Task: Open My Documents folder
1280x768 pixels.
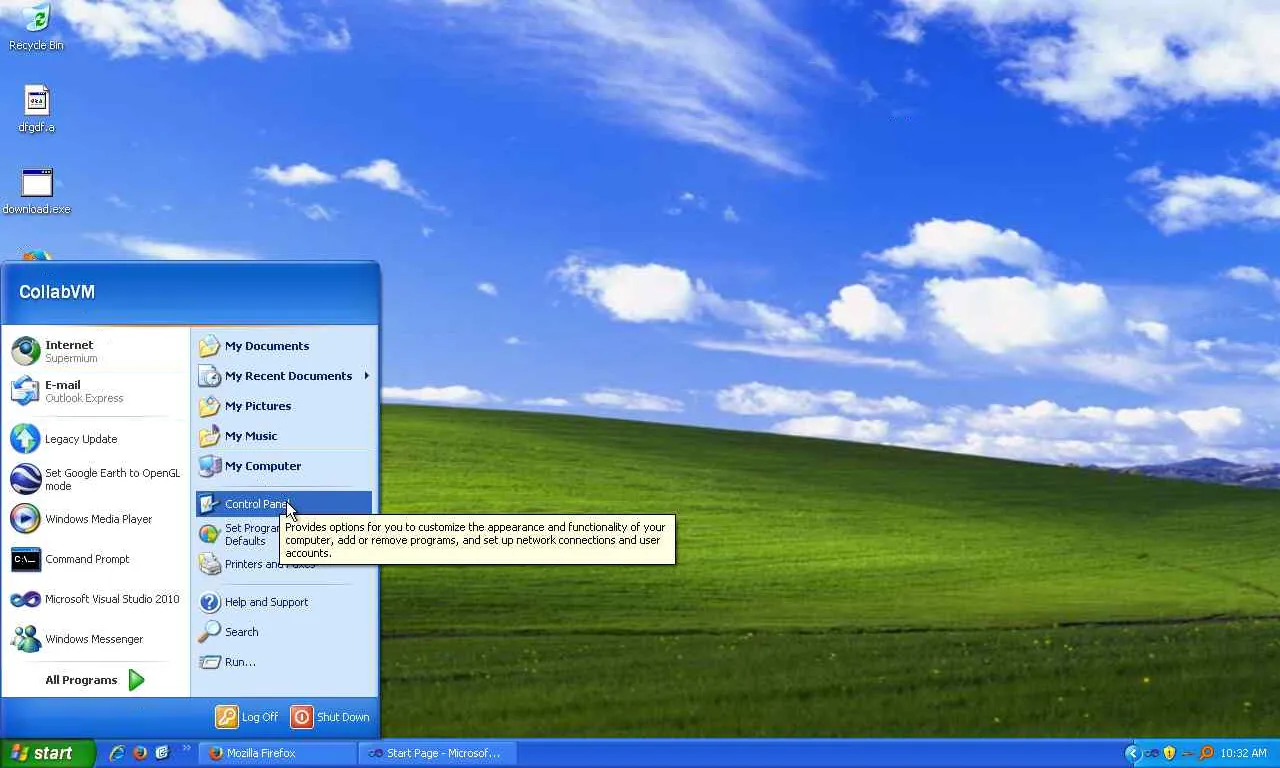Action: click(284, 346)
